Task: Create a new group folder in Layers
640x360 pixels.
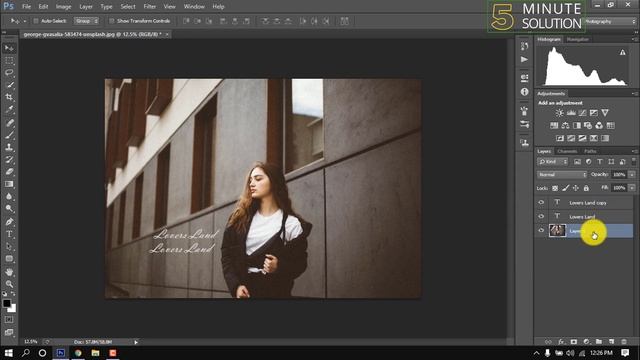Action: coord(599,342)
